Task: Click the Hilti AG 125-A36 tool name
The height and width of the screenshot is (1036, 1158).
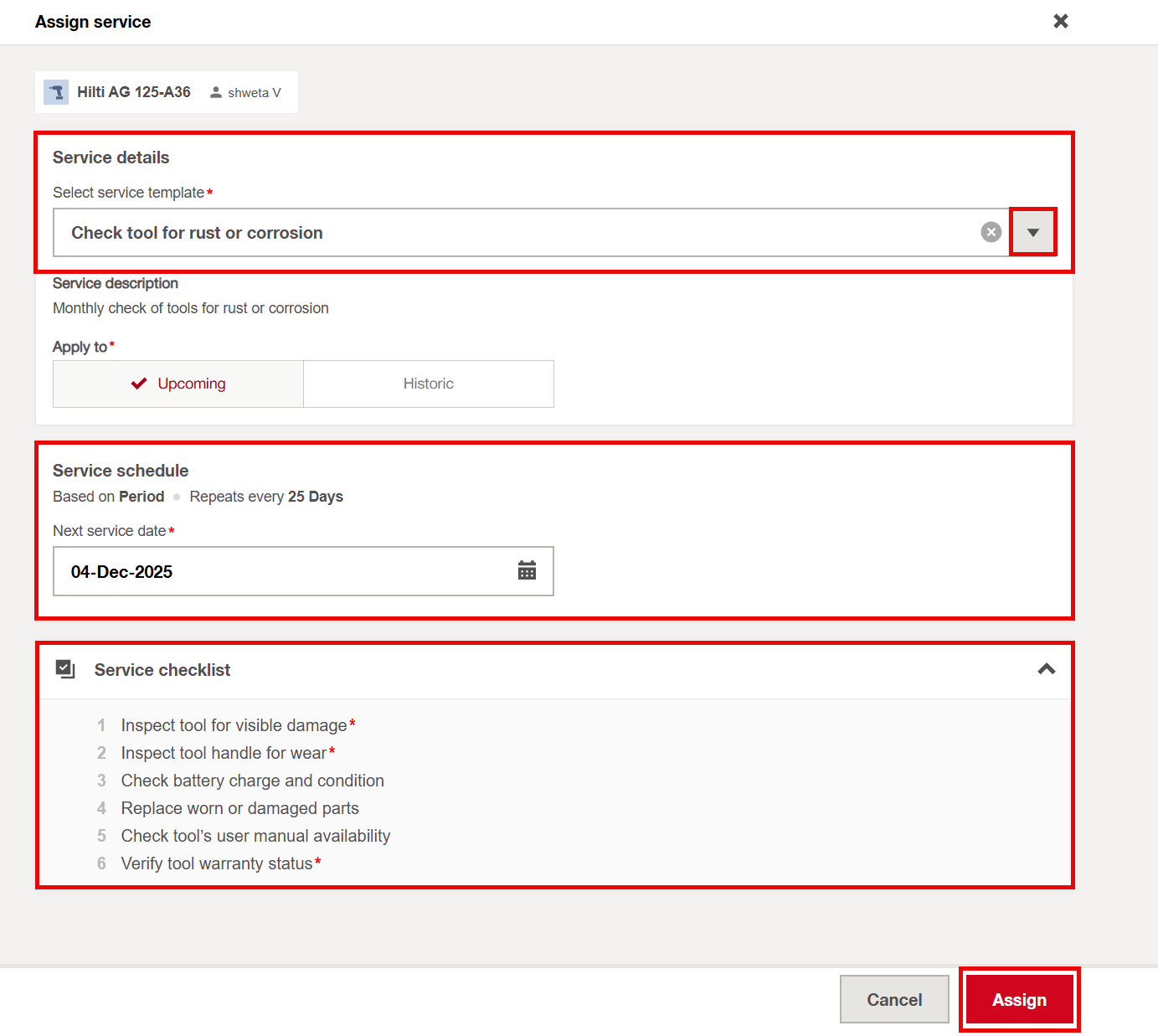Action: (134, 92)
